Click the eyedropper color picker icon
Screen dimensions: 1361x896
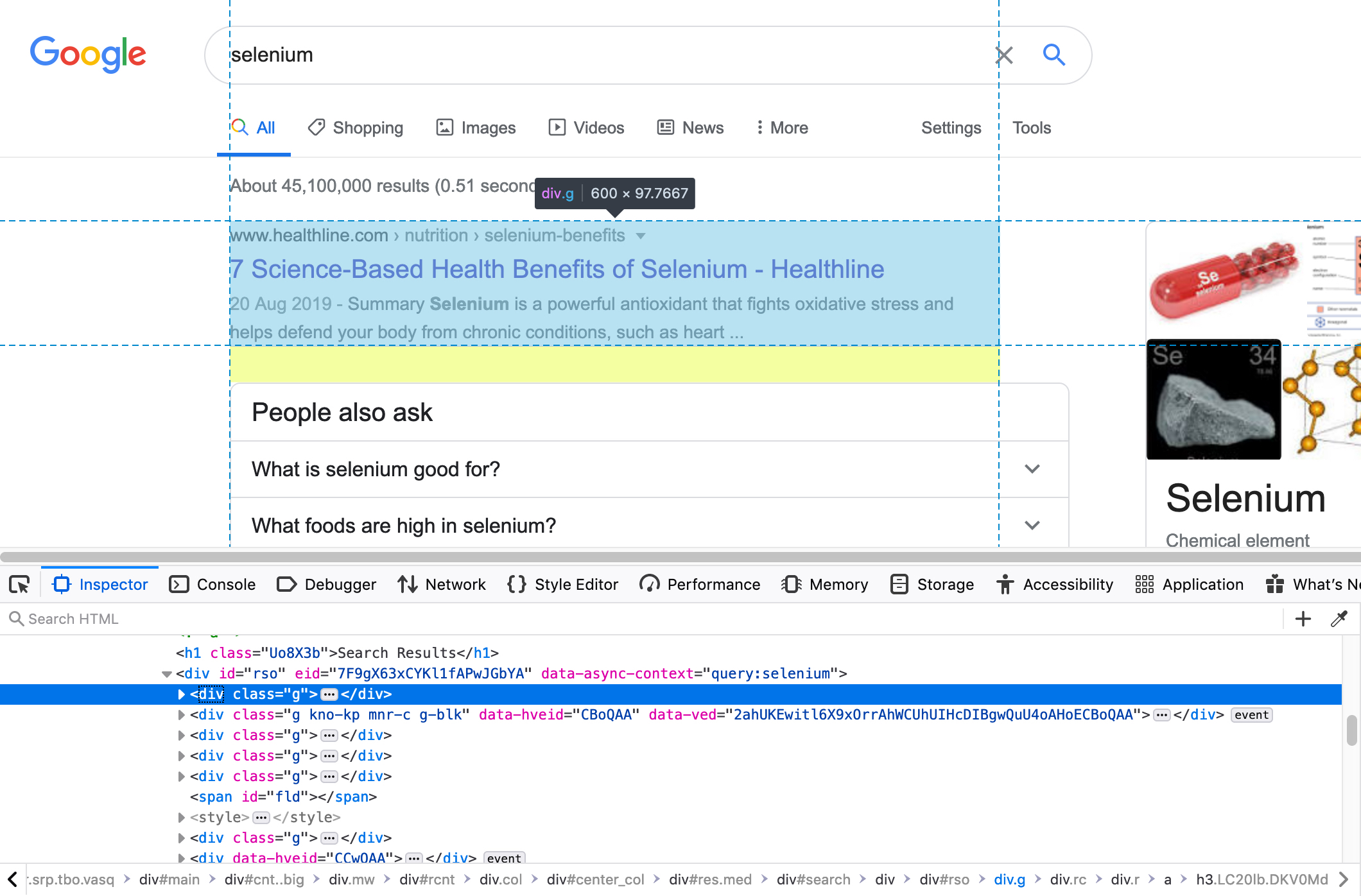tap(1339, 619)
